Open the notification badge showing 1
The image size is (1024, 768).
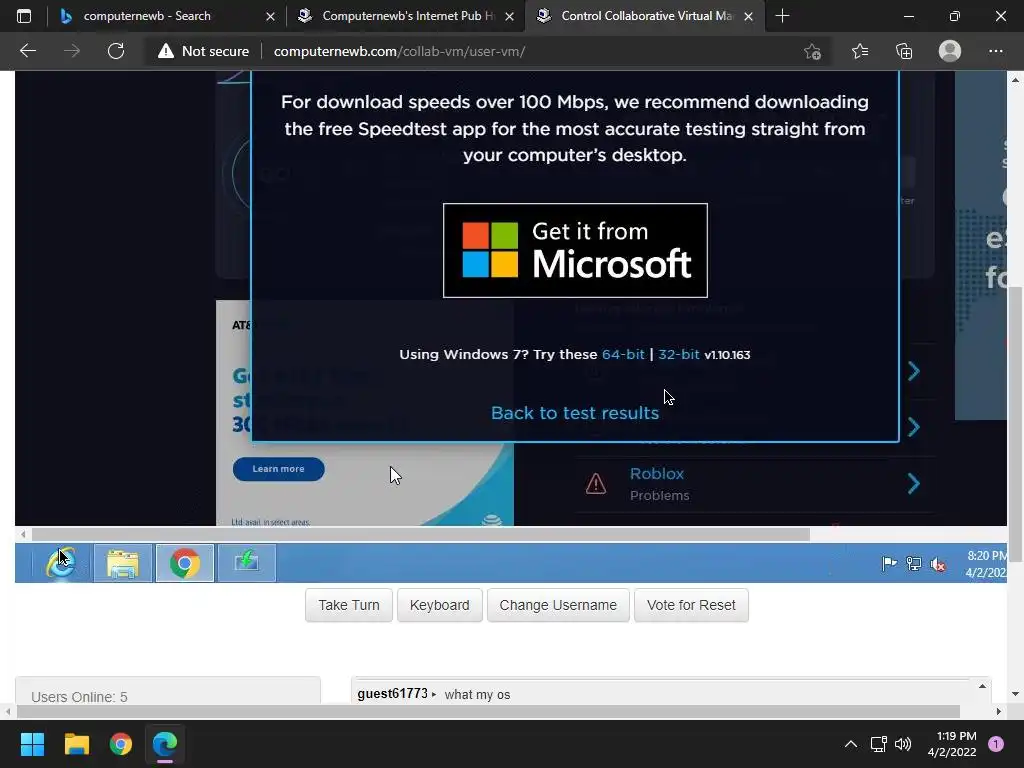tap(996, 744)
